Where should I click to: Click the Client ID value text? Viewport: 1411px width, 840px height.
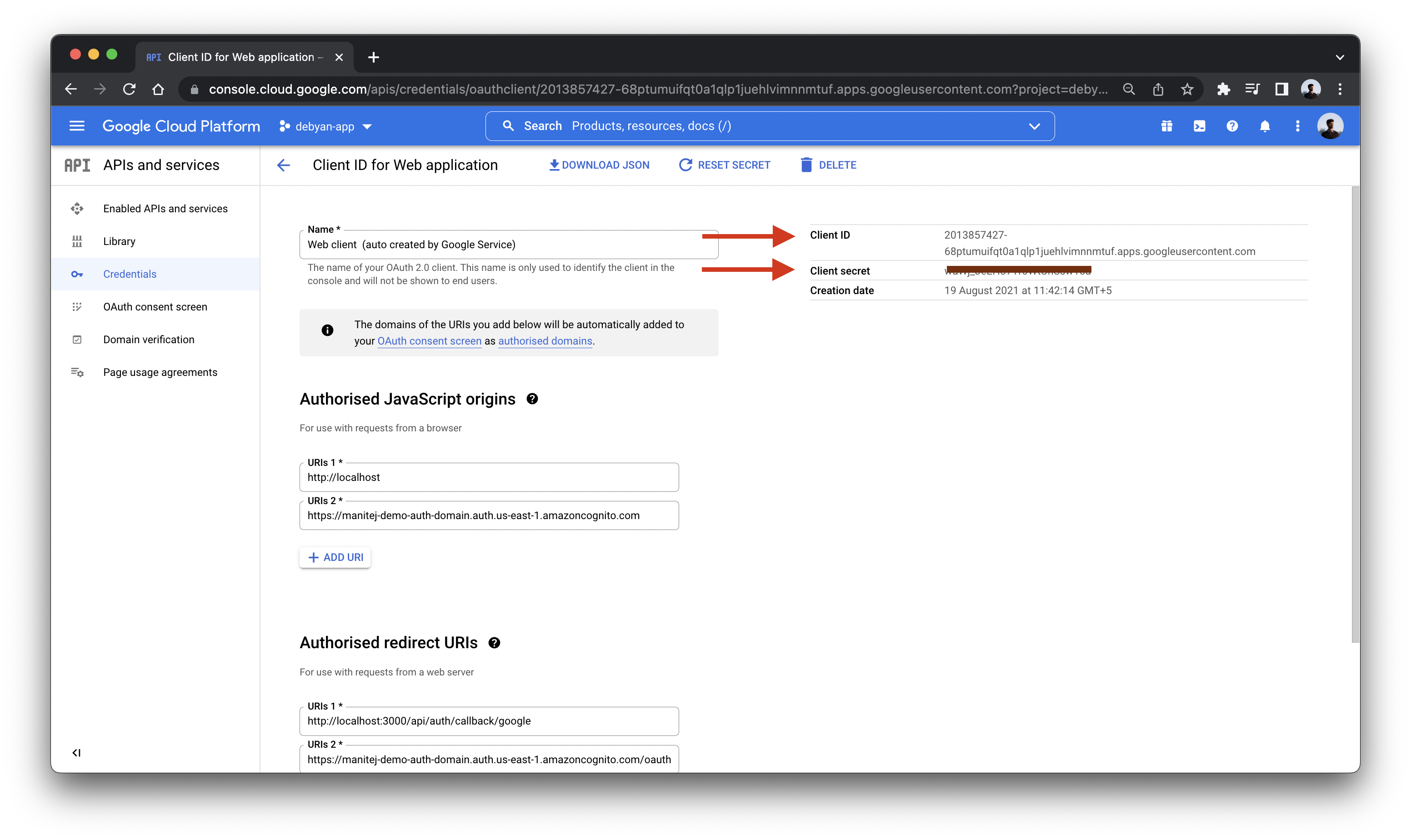pos(1099,243)
